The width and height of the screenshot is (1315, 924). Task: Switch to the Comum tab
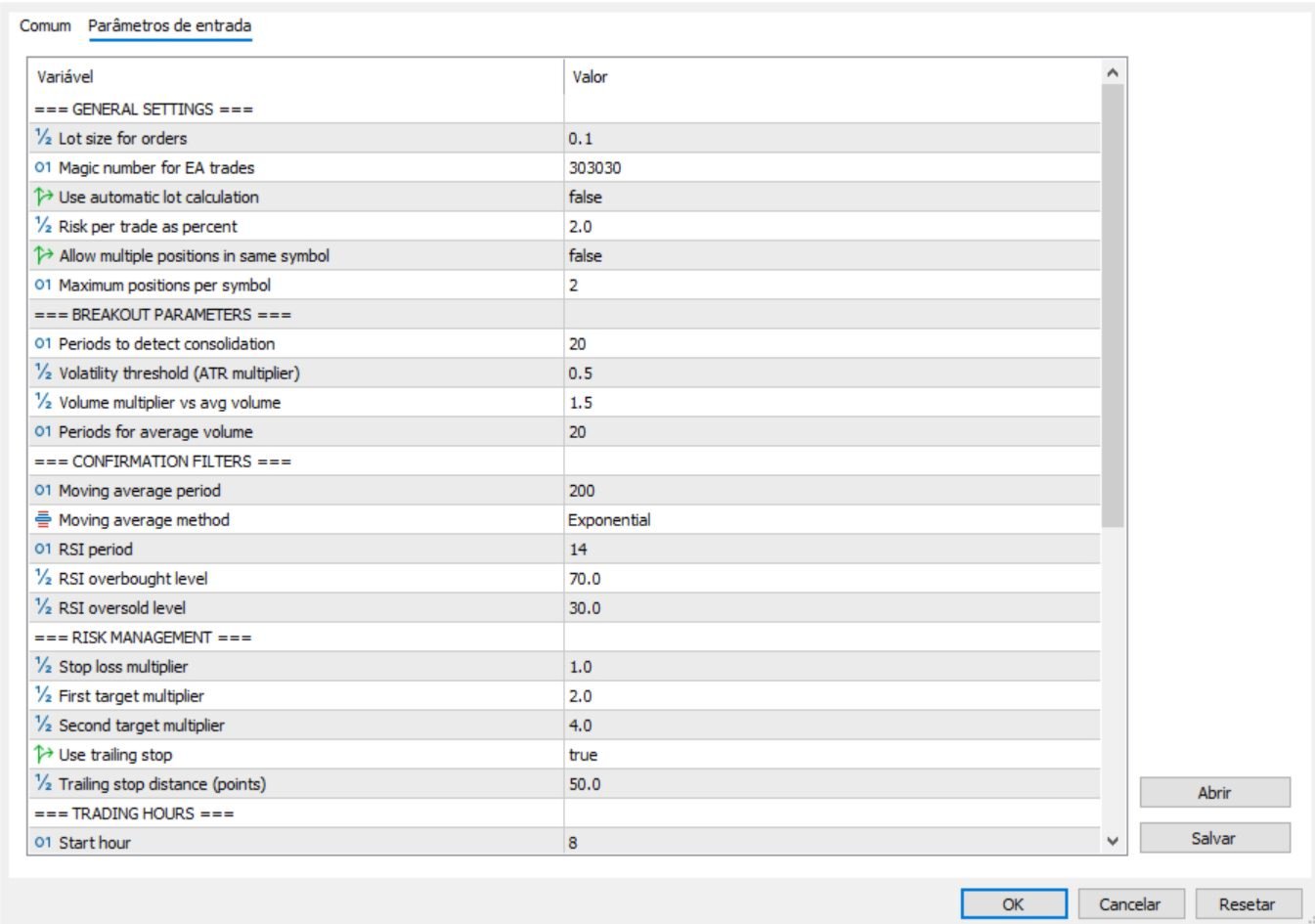coord(45,25)
